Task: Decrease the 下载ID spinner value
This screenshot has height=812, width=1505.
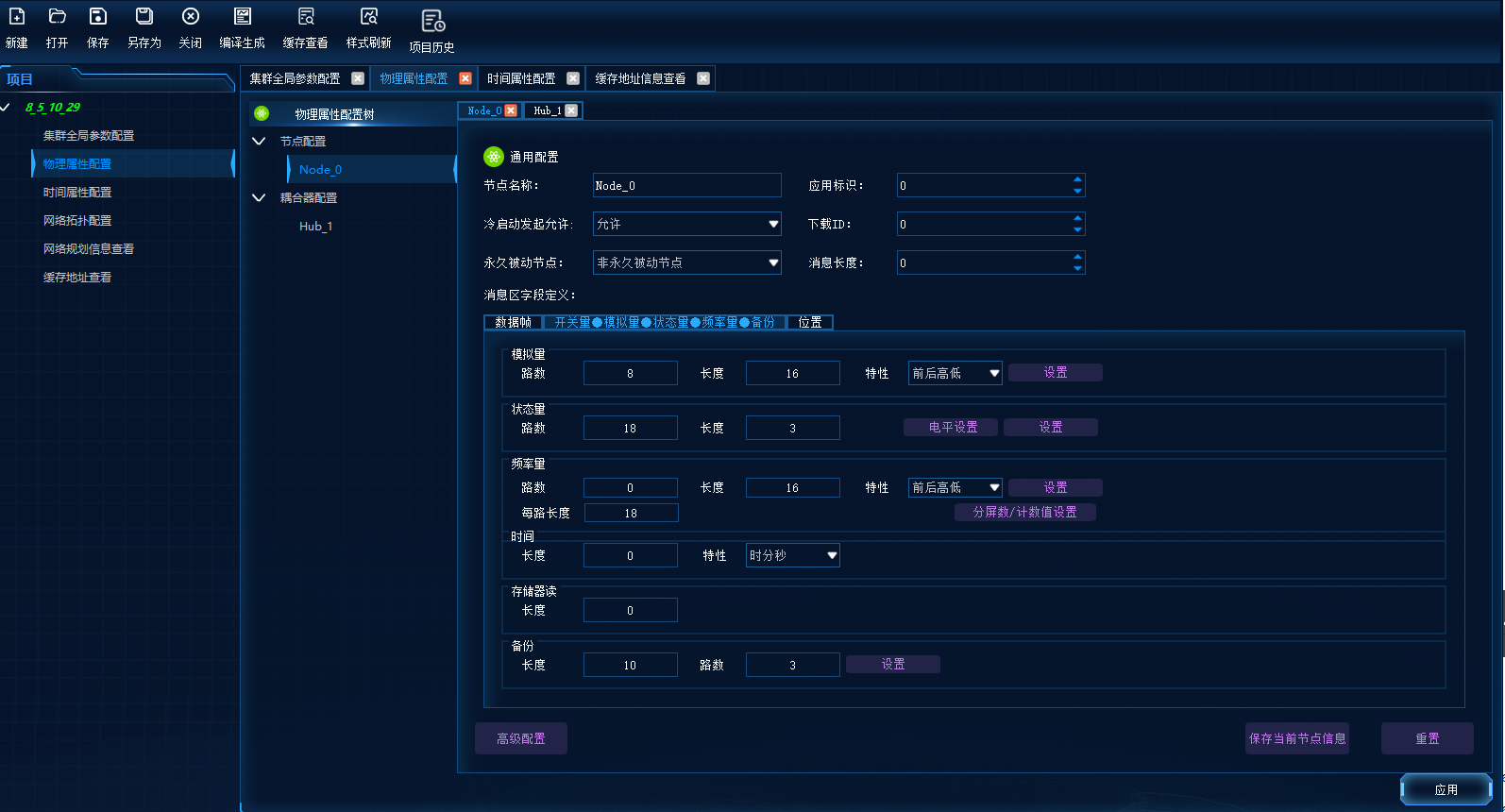Action: tap(1077, 229)
